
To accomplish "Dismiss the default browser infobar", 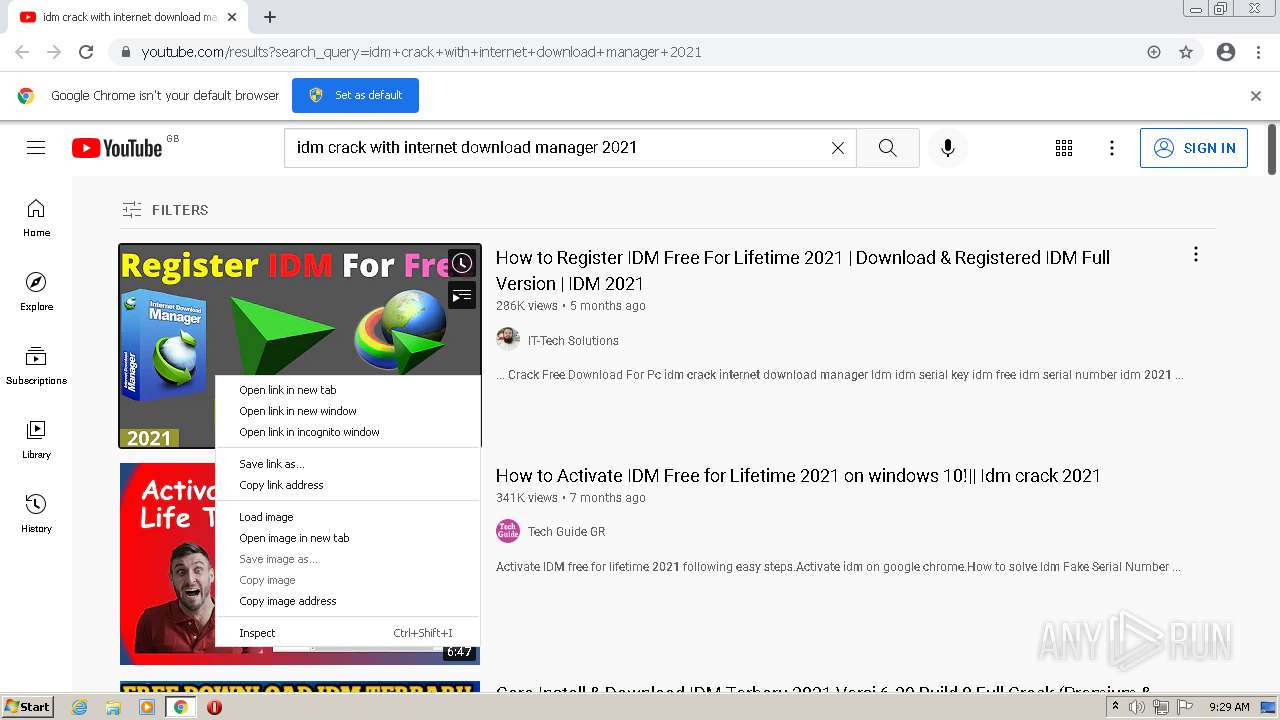I will click(1256, 96).
